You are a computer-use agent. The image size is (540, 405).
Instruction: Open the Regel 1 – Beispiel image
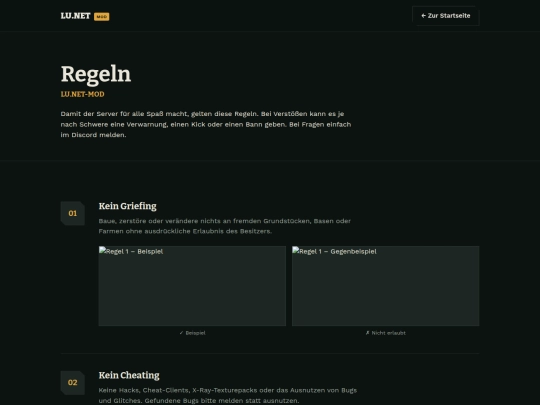click(x=192, y=286)
